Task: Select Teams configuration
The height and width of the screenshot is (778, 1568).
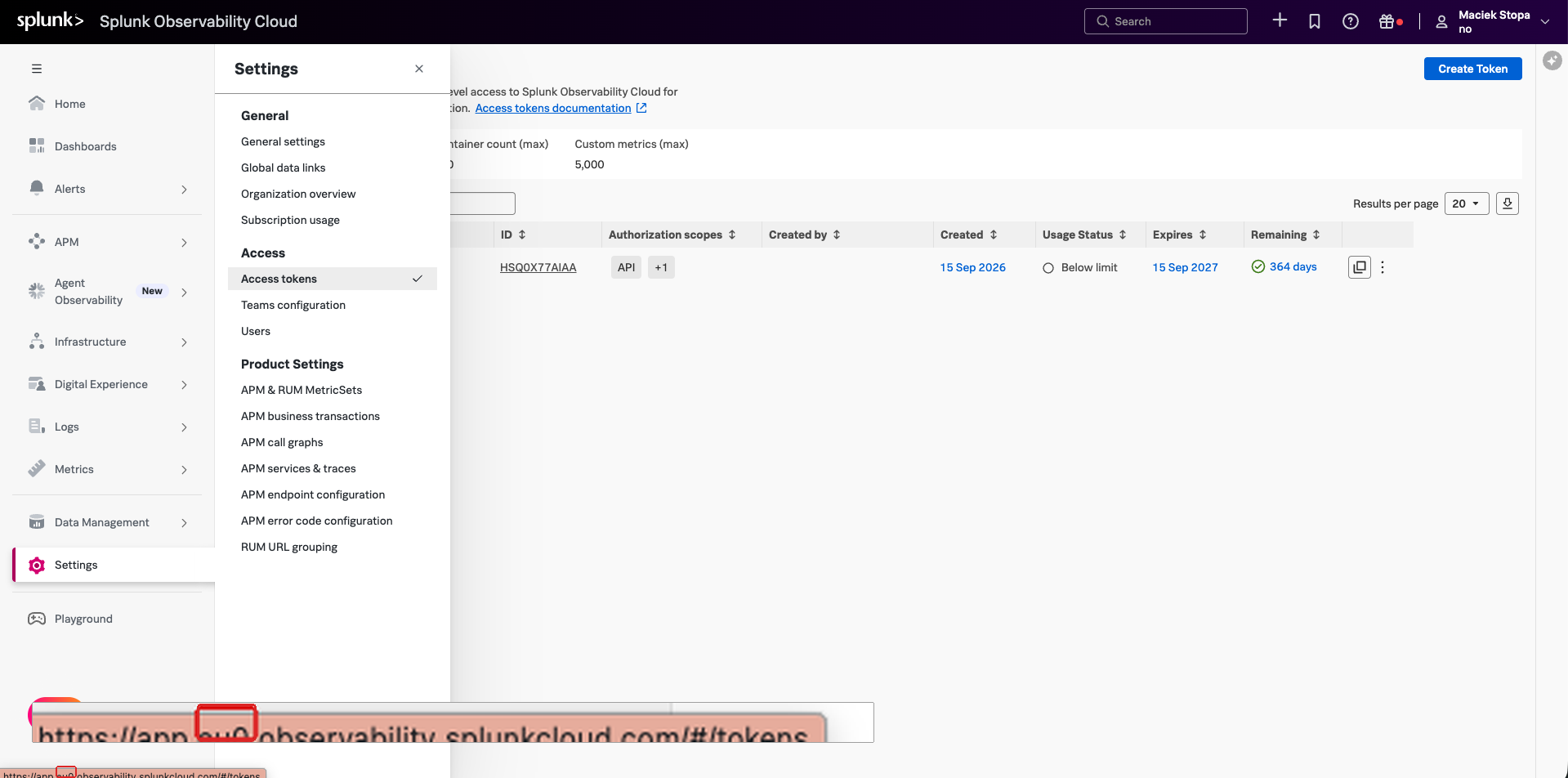Action: coord(293,305)
